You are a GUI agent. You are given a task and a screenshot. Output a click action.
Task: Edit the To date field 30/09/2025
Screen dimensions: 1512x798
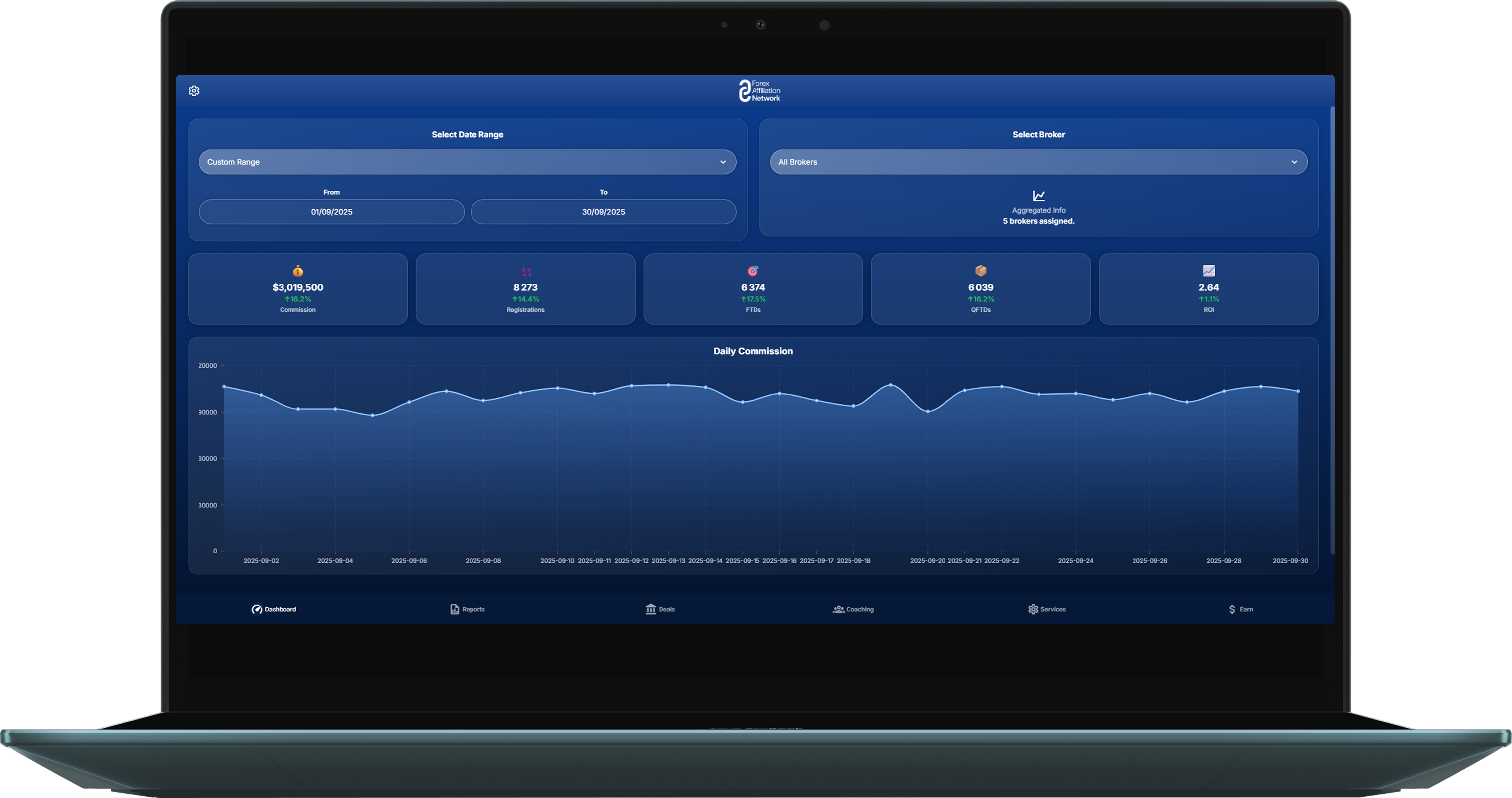pos(603,212)
